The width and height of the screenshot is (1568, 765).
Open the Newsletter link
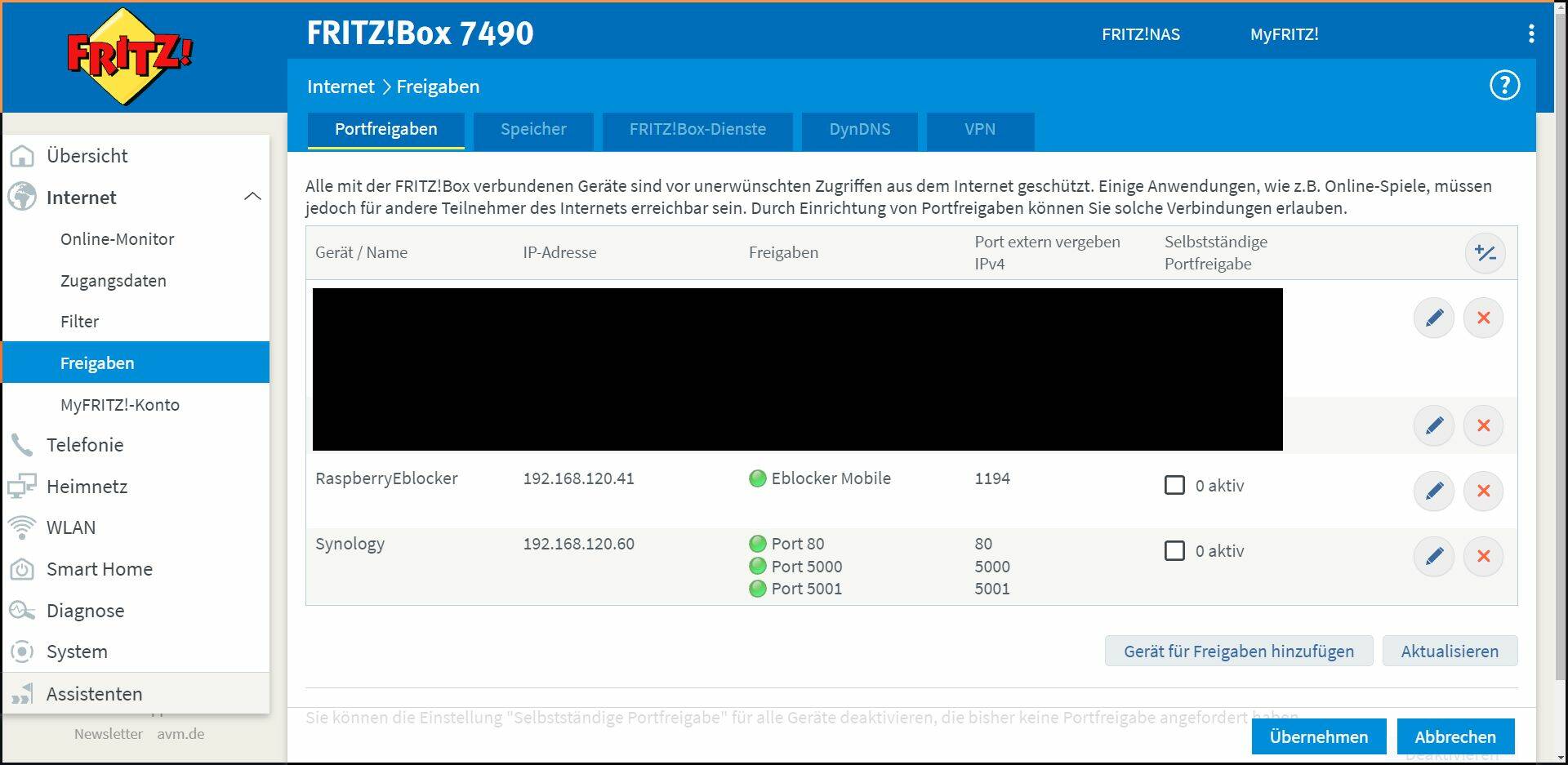pos(109,733)
